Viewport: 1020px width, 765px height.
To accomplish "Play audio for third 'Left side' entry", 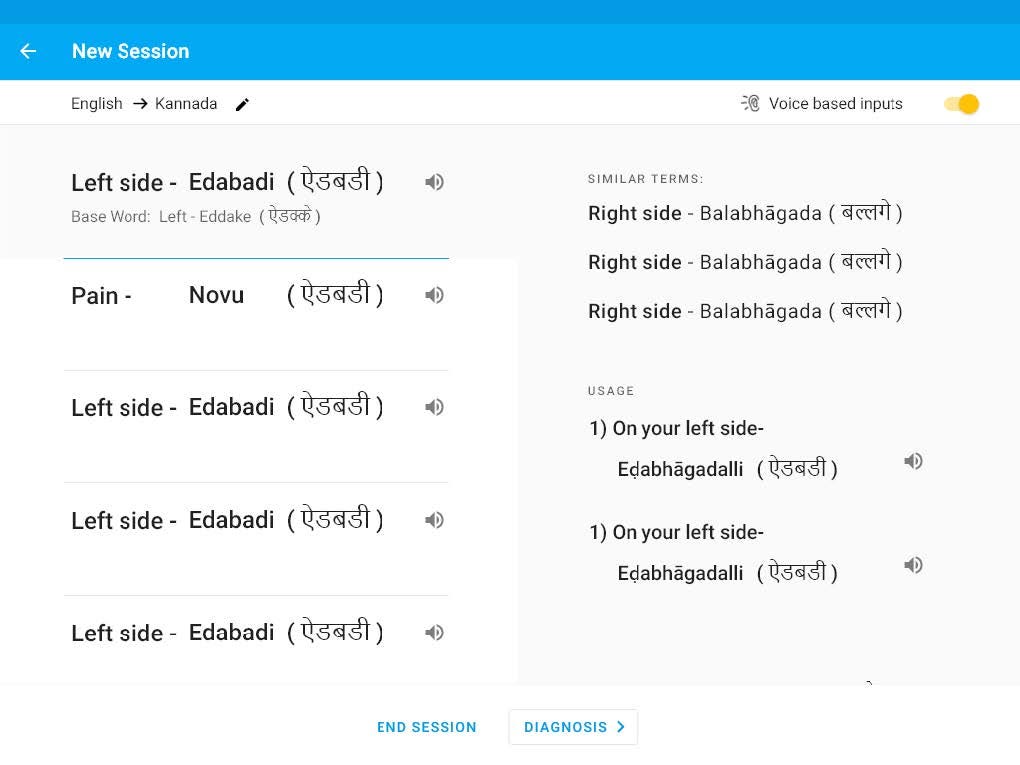I will (434, 520).
